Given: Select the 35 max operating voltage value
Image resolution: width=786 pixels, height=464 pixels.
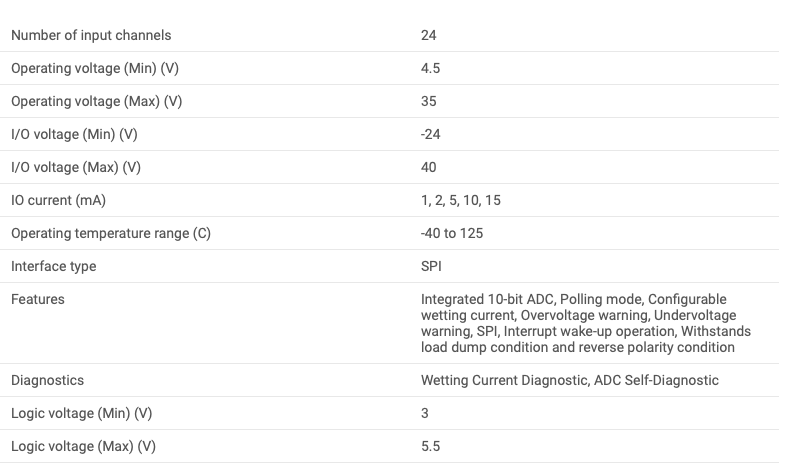Looking at the screenshot, I should coord(429,102).
